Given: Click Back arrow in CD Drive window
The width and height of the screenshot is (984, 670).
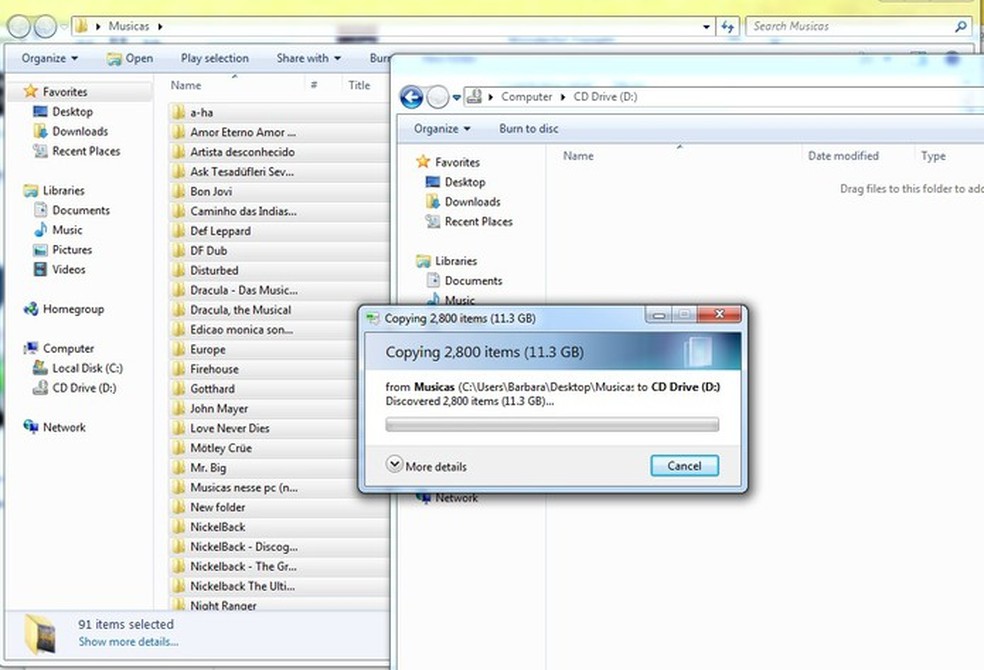Looking at the screenshot, I should (412, 97).
